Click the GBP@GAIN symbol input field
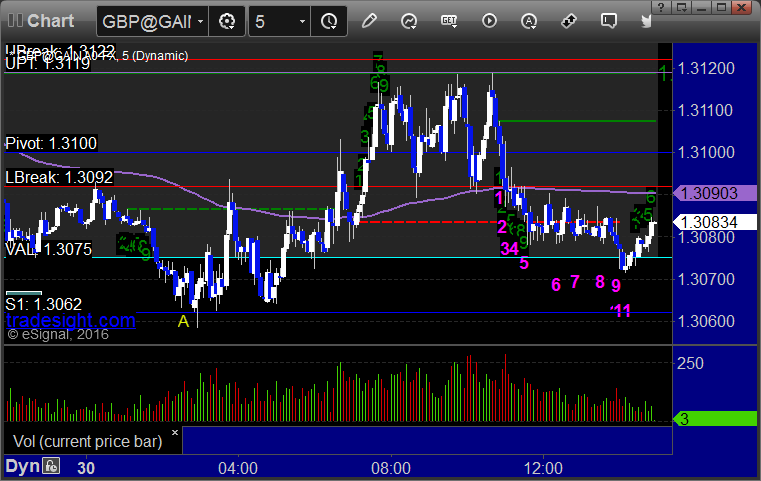761x481 pixels. tap(147, 21)
